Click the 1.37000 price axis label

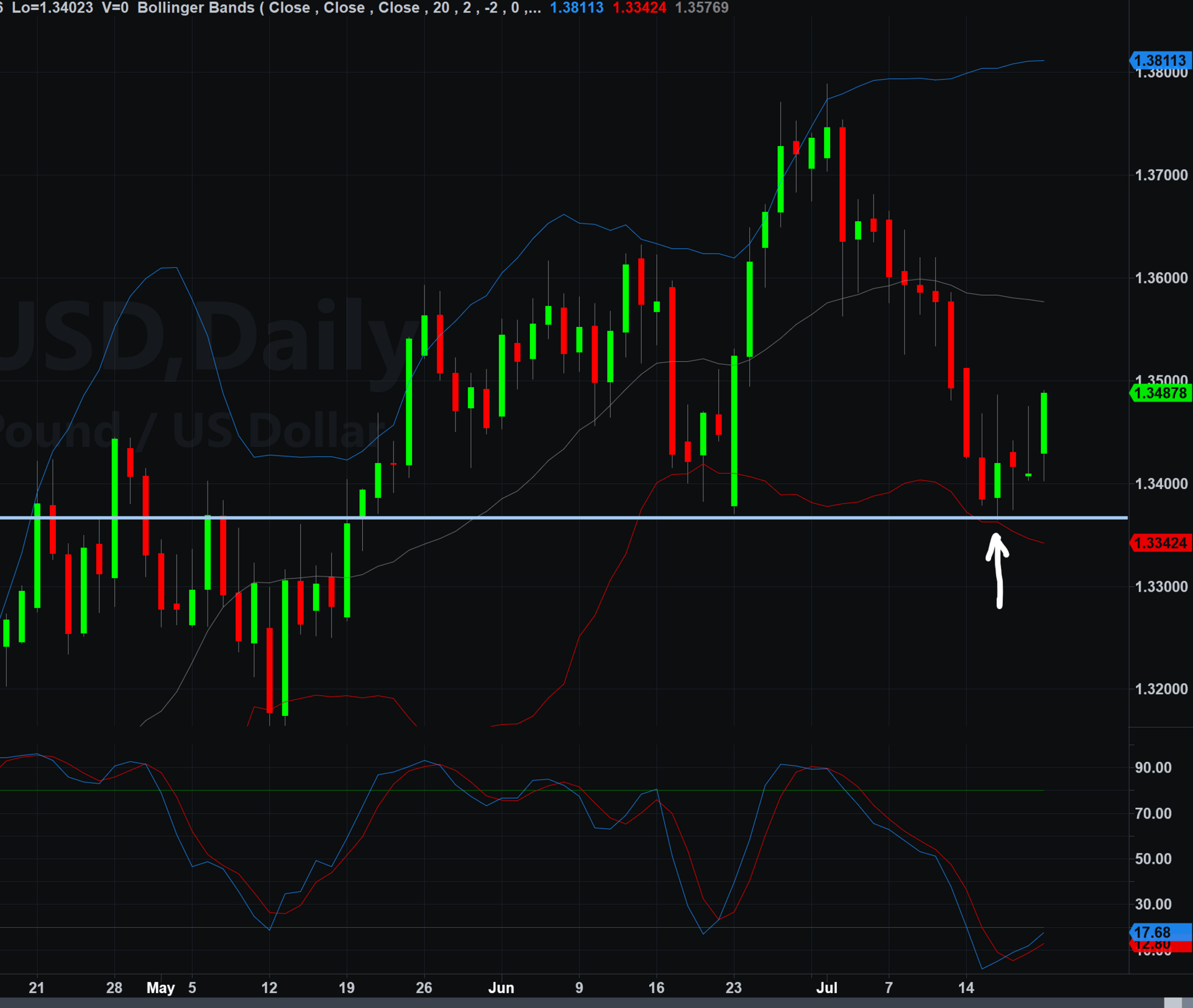point(1161,175)
